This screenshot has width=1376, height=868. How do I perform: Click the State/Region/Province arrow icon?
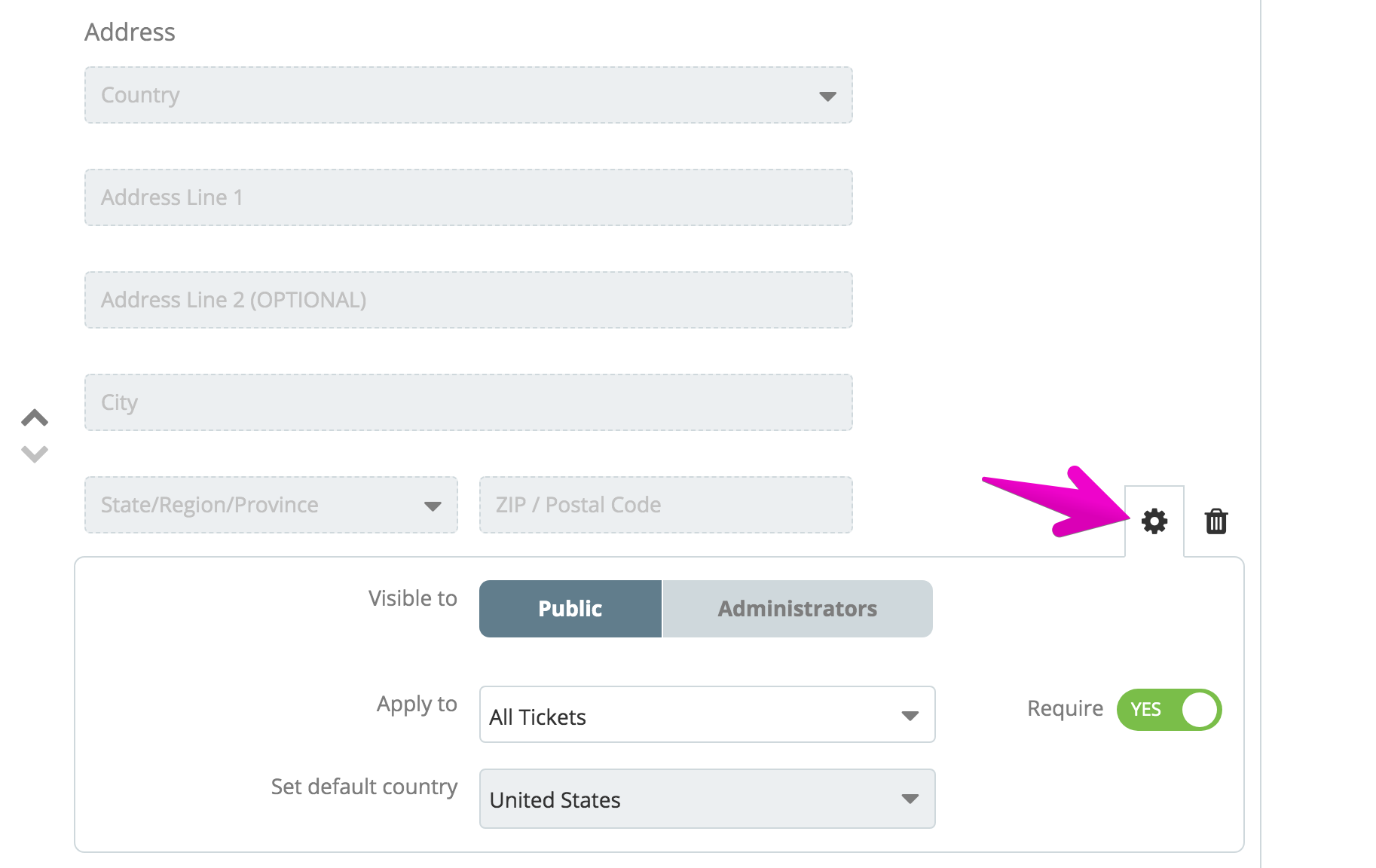[x=433, y=506]
